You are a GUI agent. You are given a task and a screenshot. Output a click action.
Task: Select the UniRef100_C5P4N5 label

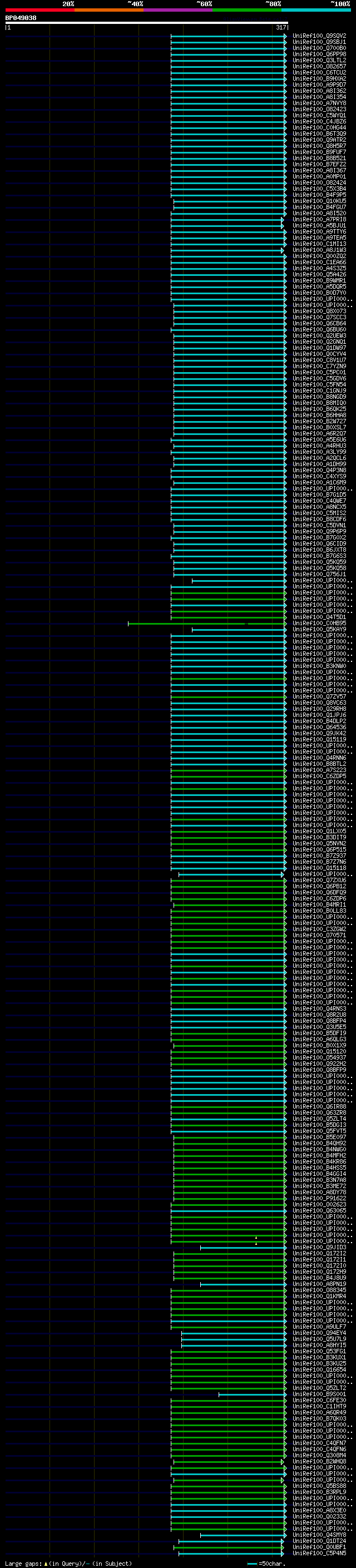[x=319, y=1554]
